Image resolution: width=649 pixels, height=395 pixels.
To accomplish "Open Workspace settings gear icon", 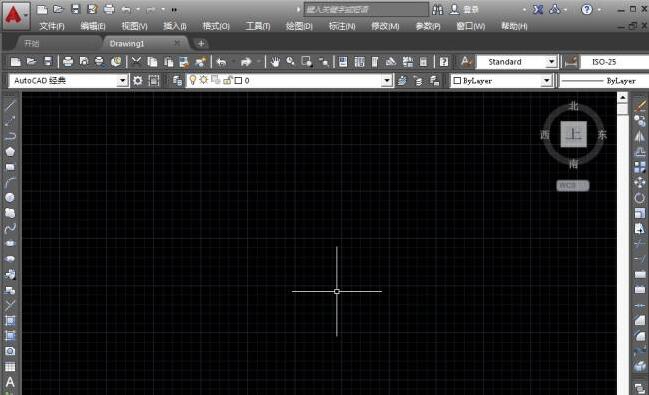I will click(137, 81).
